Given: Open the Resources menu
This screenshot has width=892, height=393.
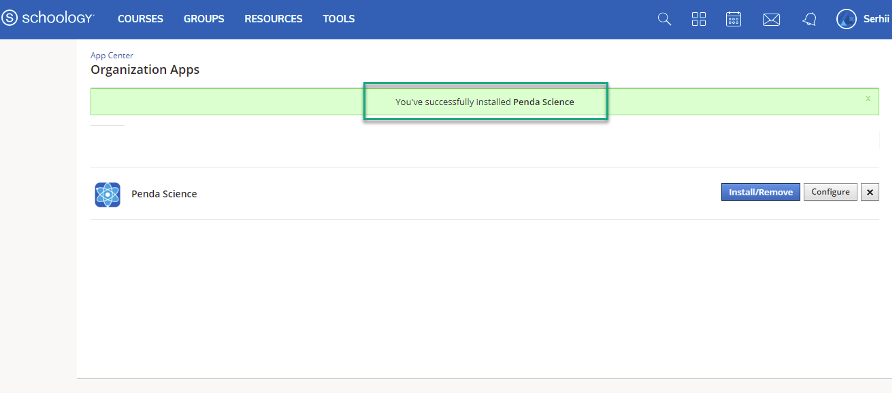Looking at the screenshot, I should coord(274,19).
